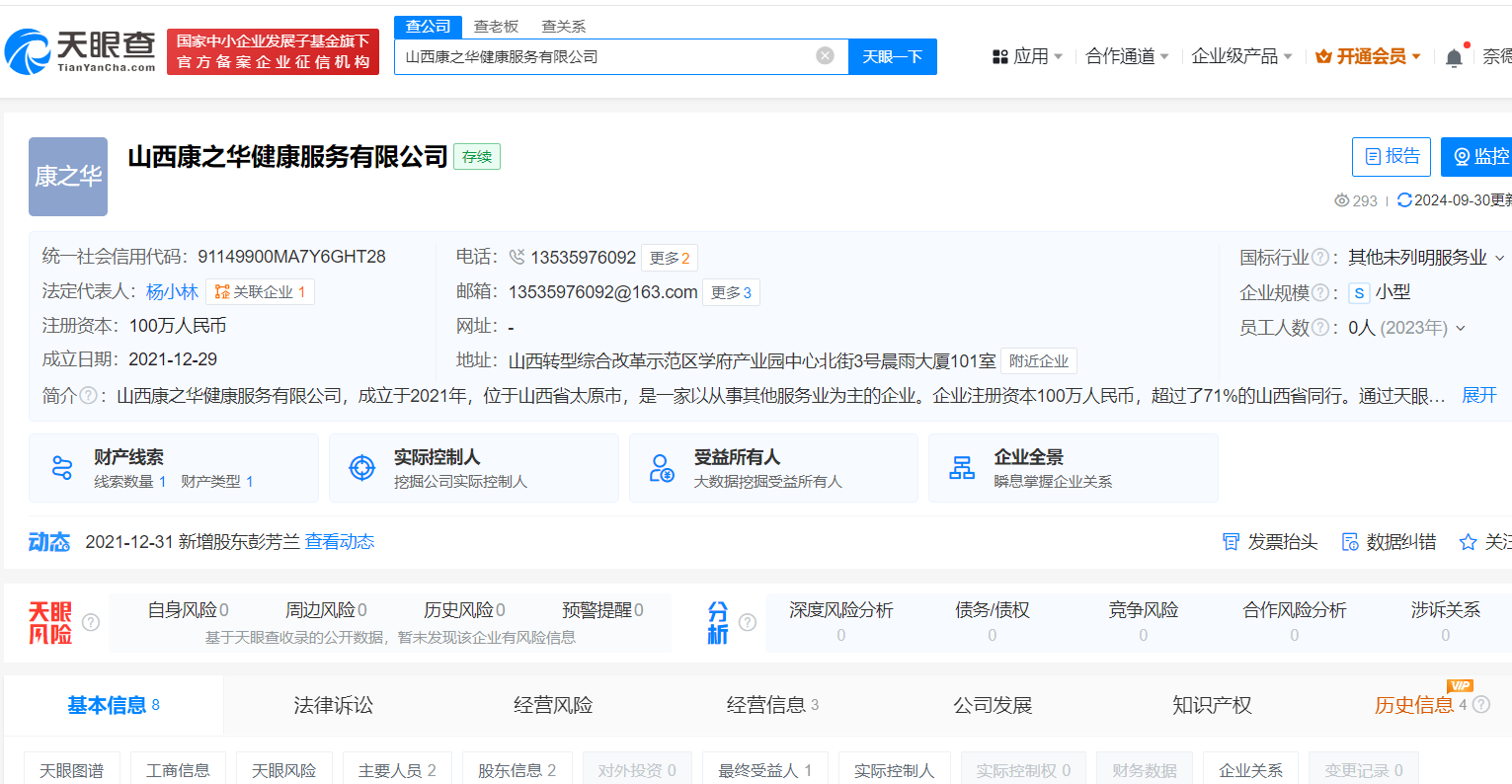The image size is (1512, 784).
Task: Click the help icon beside 国标行业
Action: tap(1319, 258)
